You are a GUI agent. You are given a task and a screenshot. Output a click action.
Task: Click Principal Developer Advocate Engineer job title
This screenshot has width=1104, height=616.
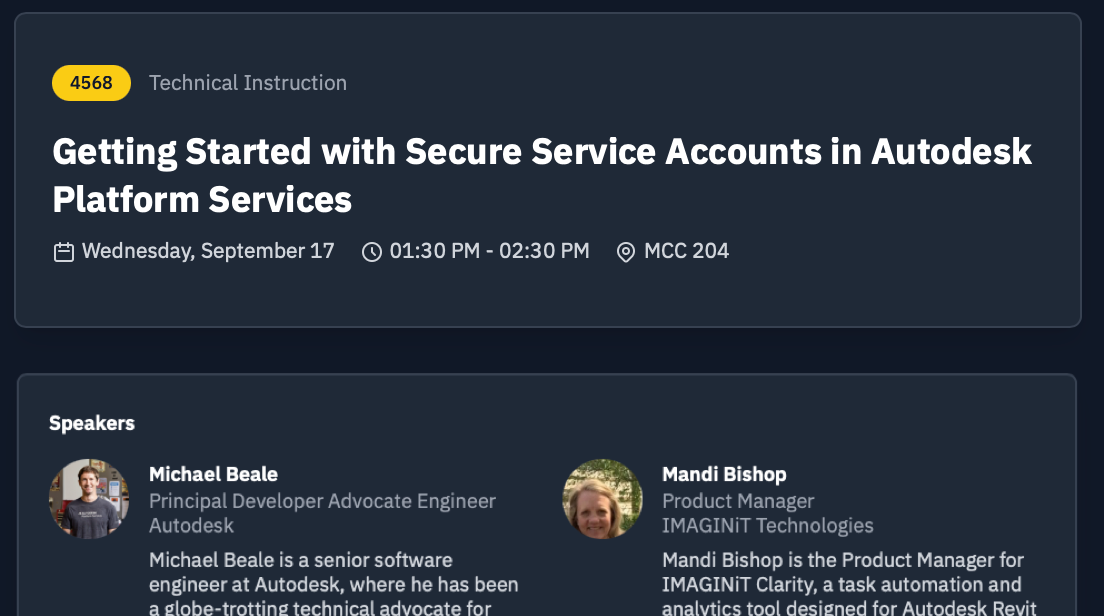coord(322,501)
